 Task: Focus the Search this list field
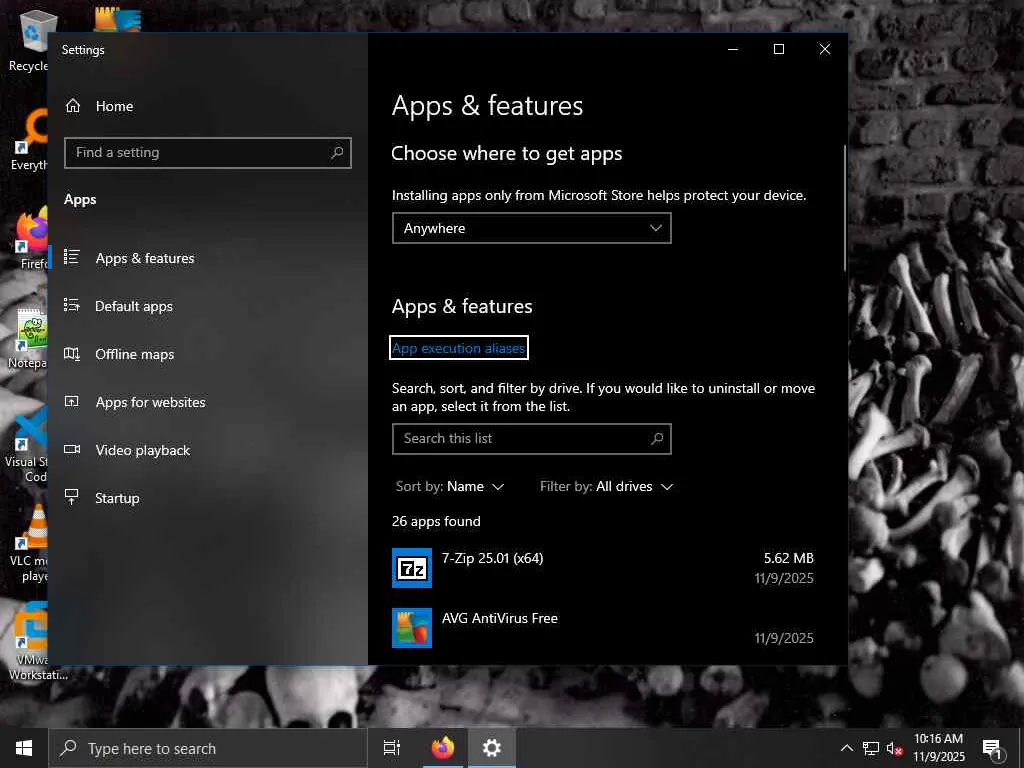tap(532, 439)
